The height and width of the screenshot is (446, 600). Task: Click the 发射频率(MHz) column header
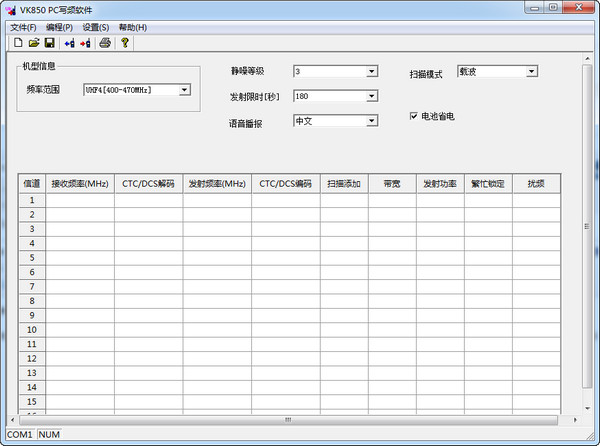click(217, 184)
